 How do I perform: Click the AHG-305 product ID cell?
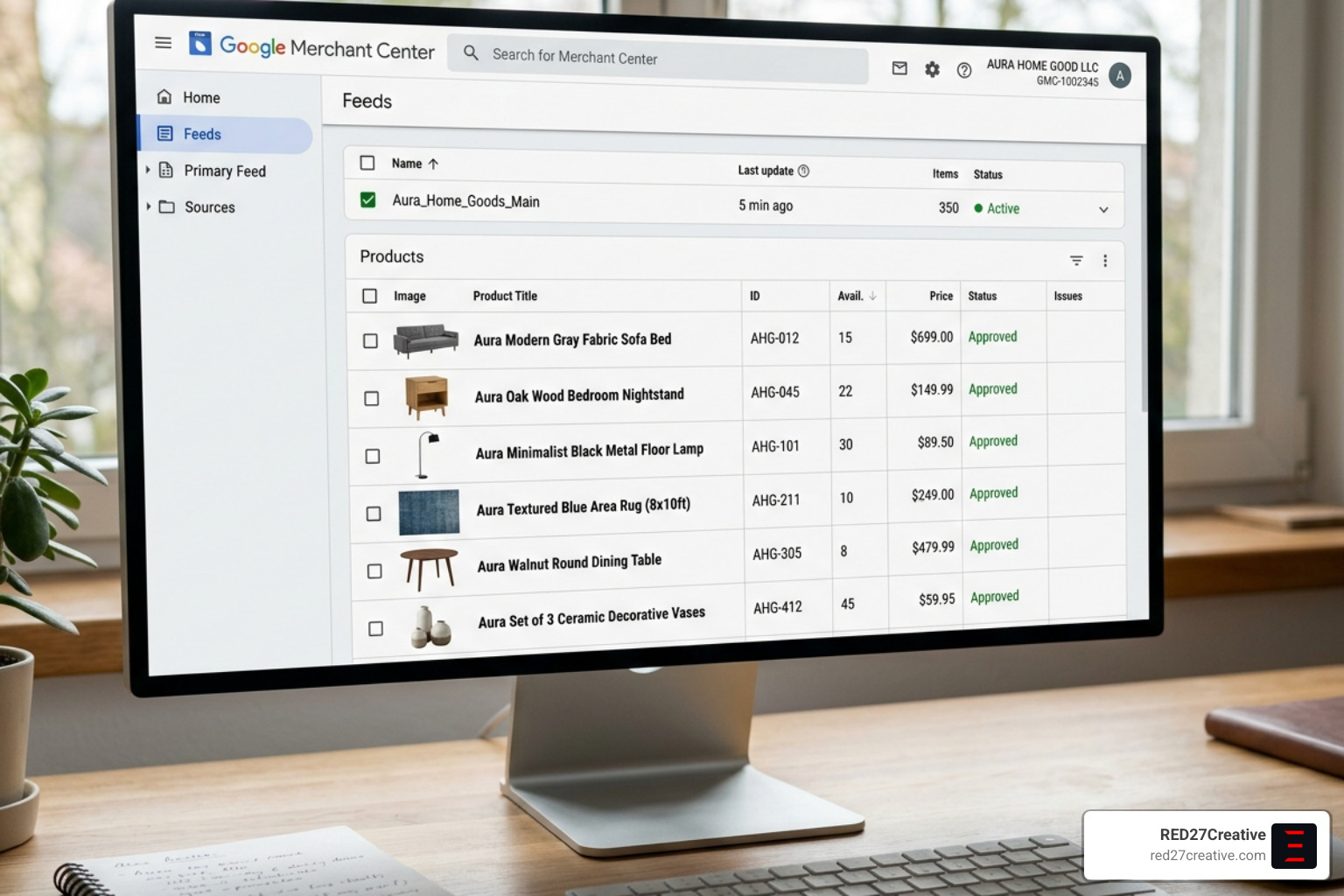777,554
